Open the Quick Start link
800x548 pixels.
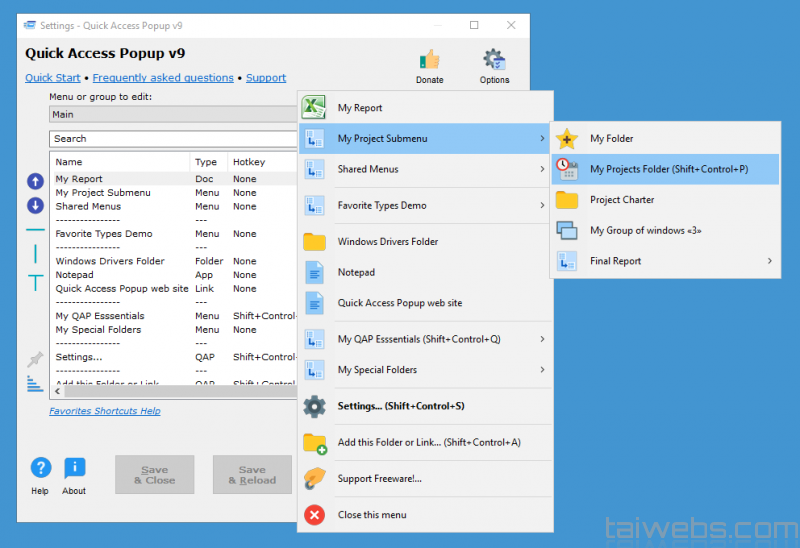53,78
